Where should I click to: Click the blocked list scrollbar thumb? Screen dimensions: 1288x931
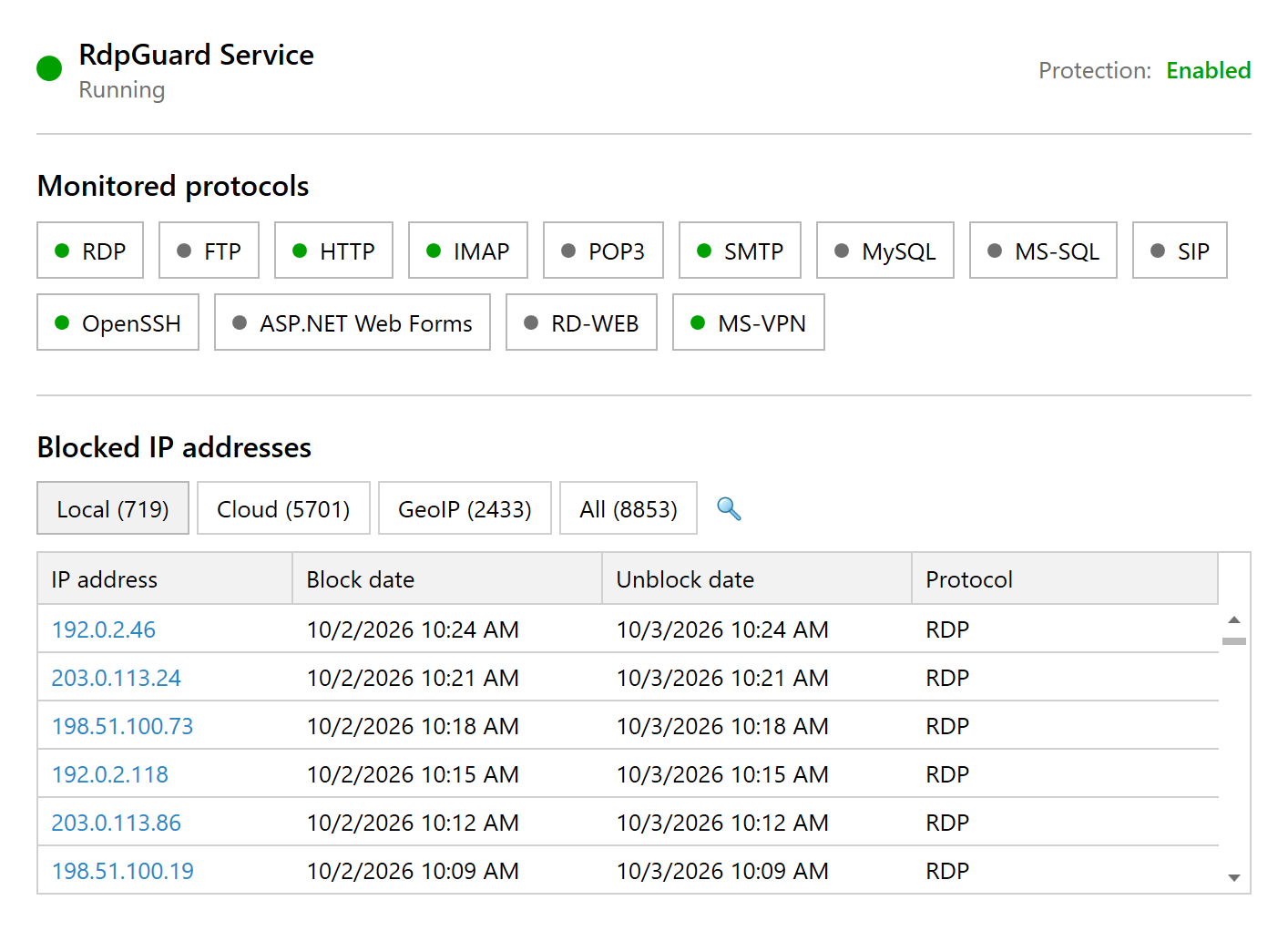(x=1234, y=641)
